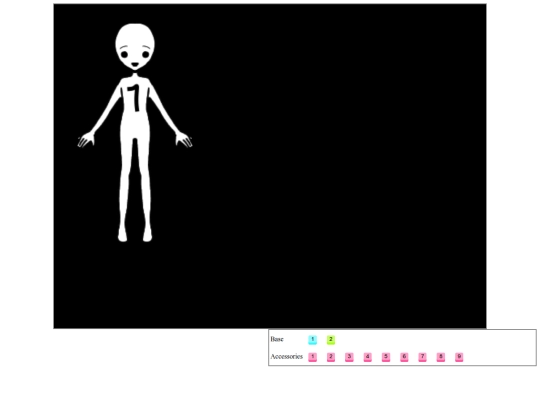Click the Base label text
The width and height of the screenshot is (540, 405).
[277, 339]
